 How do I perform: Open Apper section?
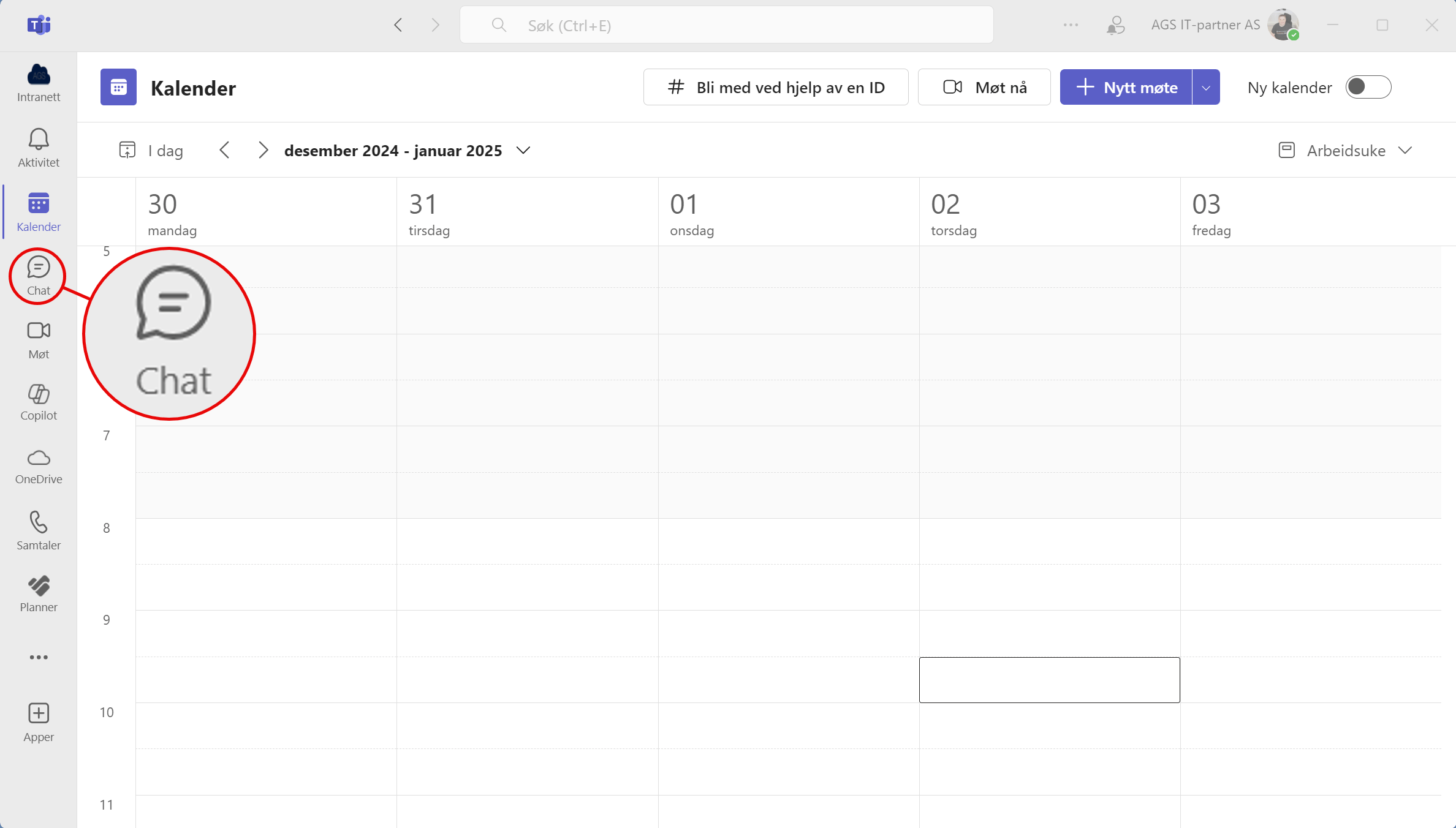click(38, 721)
